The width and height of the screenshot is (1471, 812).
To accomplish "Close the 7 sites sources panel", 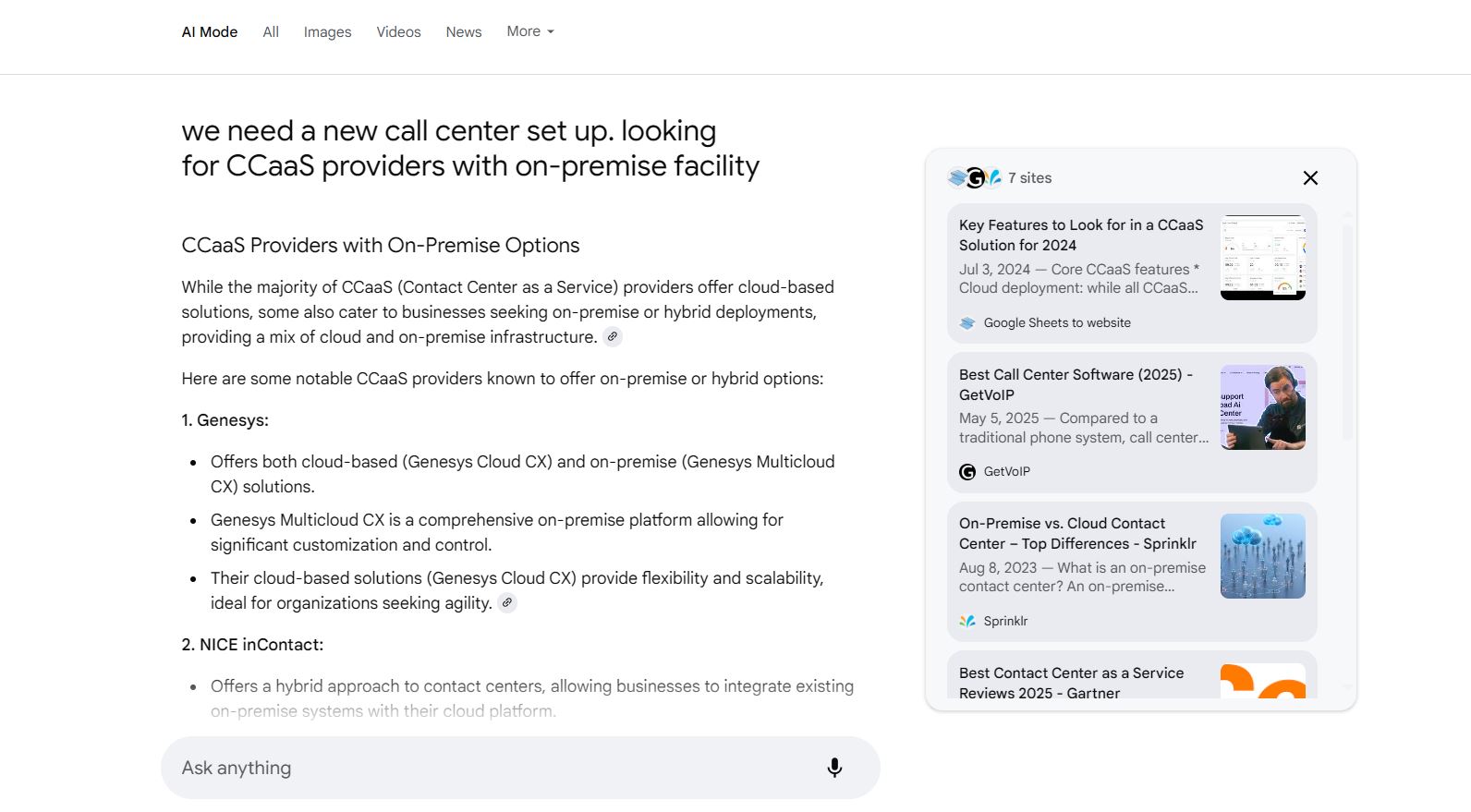I will [1310, 178].
